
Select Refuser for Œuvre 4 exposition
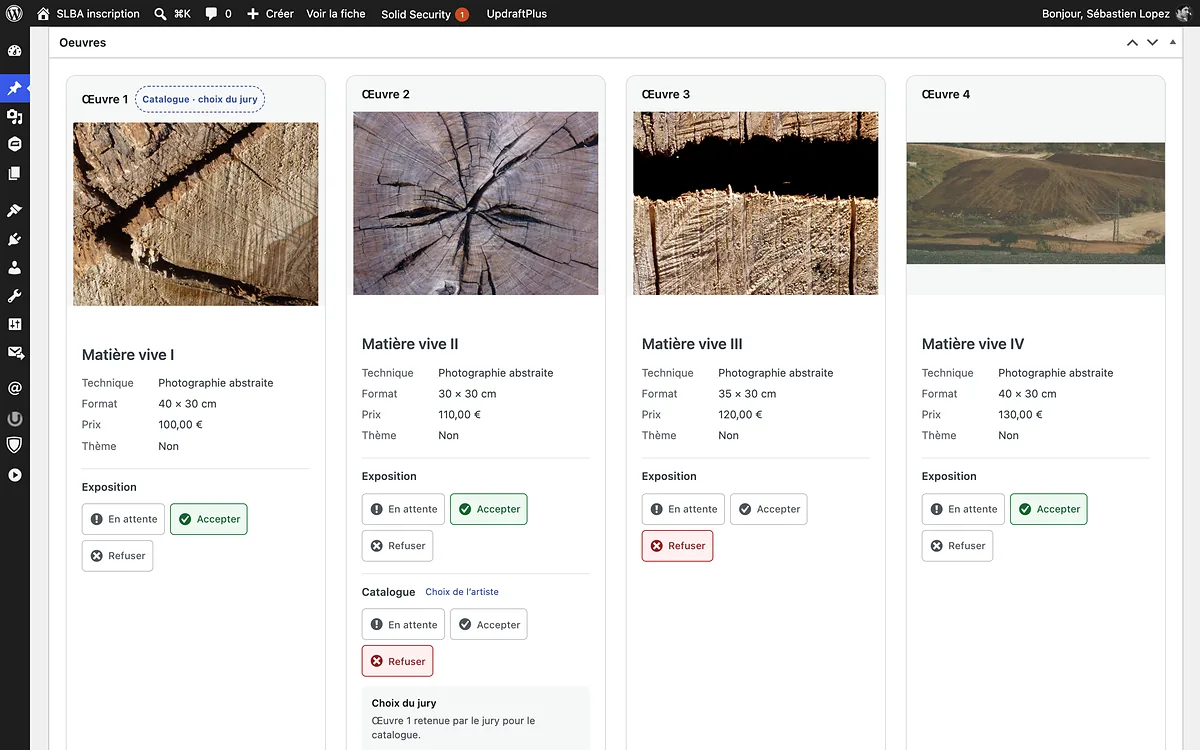(x=957, y=545)
